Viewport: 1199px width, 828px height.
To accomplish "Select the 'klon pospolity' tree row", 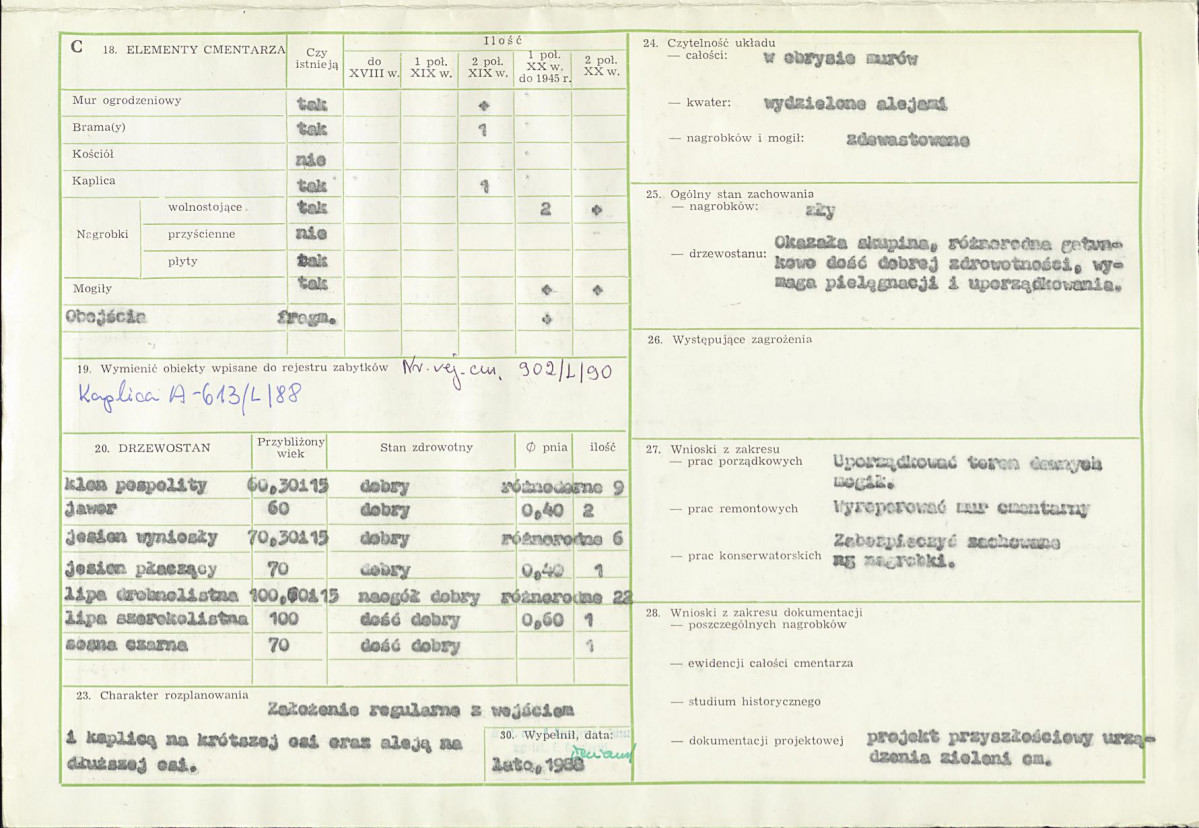I will pyautogui.click(x=345, y=485).
